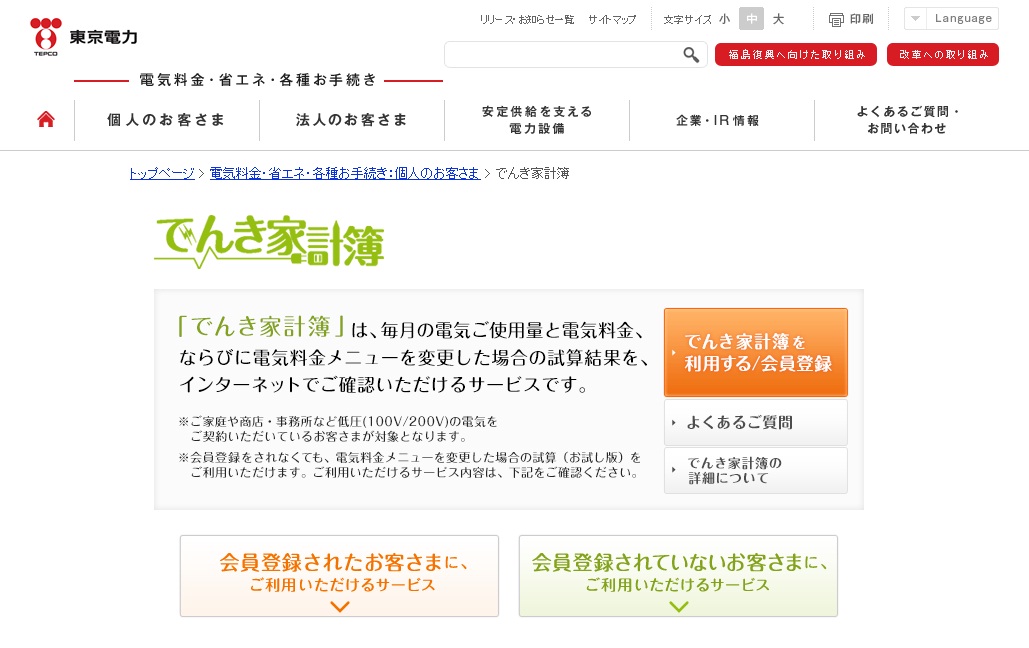This screenshot has height=648, width=1029.
Task: Go to the red home icon
Action: pos(46,119)
